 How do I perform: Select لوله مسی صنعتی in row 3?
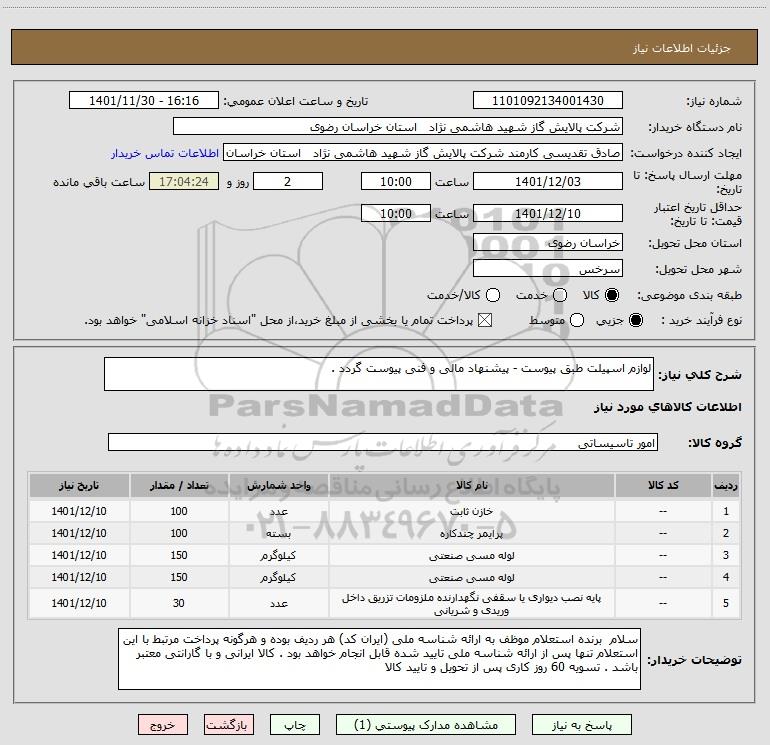pos(471,555)
